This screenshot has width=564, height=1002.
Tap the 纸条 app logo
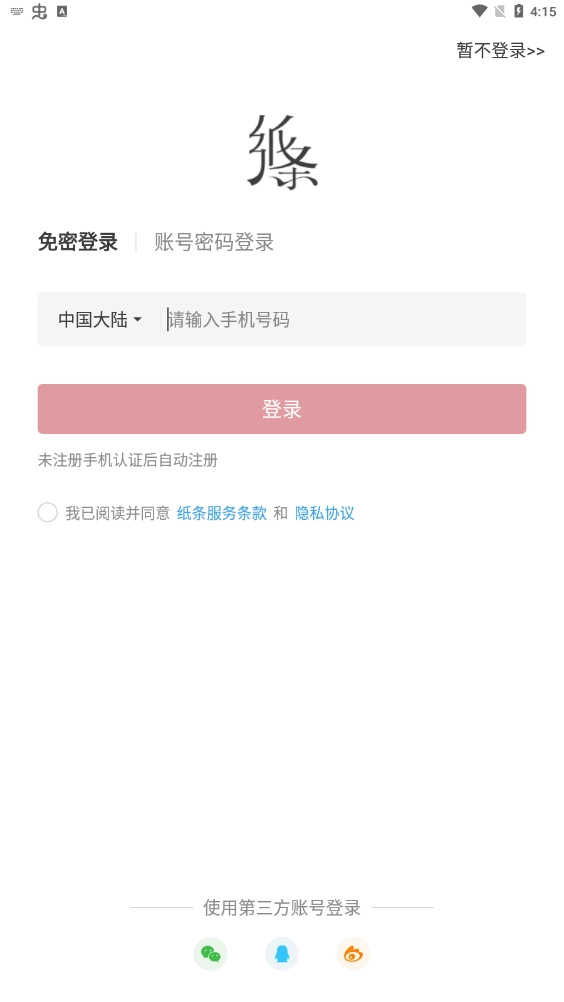(282, 152)
